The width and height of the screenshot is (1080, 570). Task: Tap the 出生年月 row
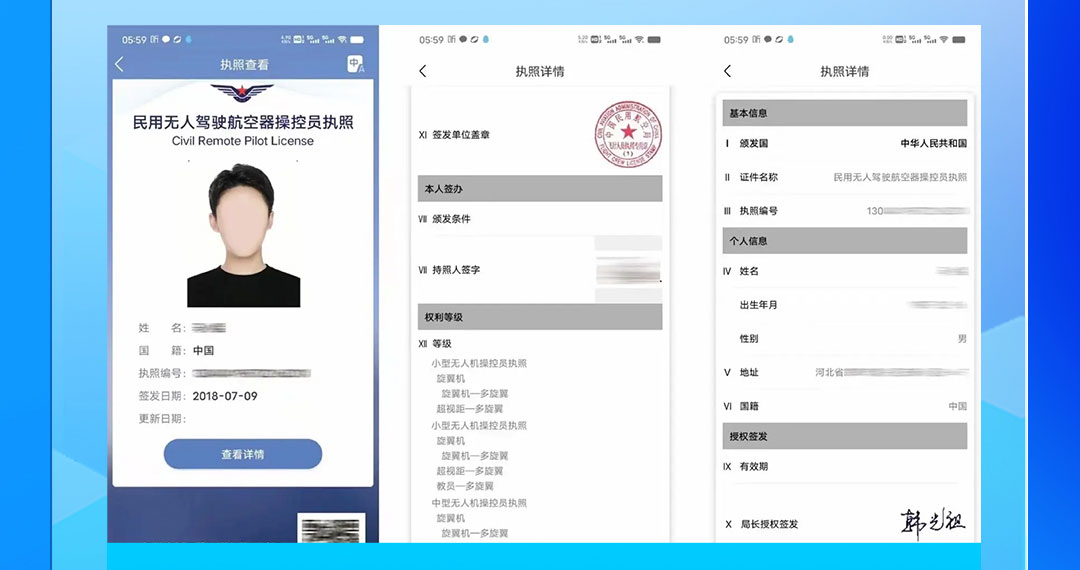[x=844, y=305]
